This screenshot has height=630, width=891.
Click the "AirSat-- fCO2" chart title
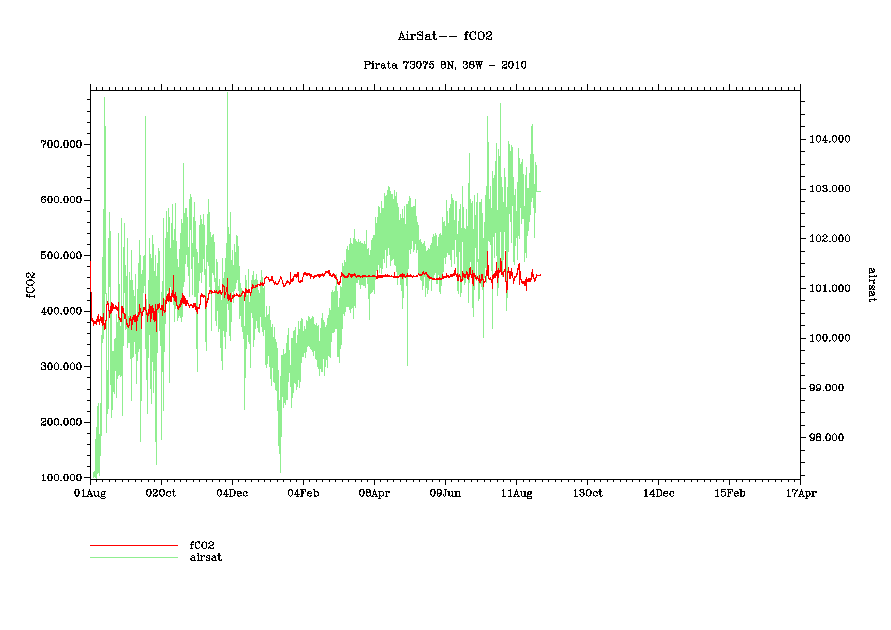[445, 36]
